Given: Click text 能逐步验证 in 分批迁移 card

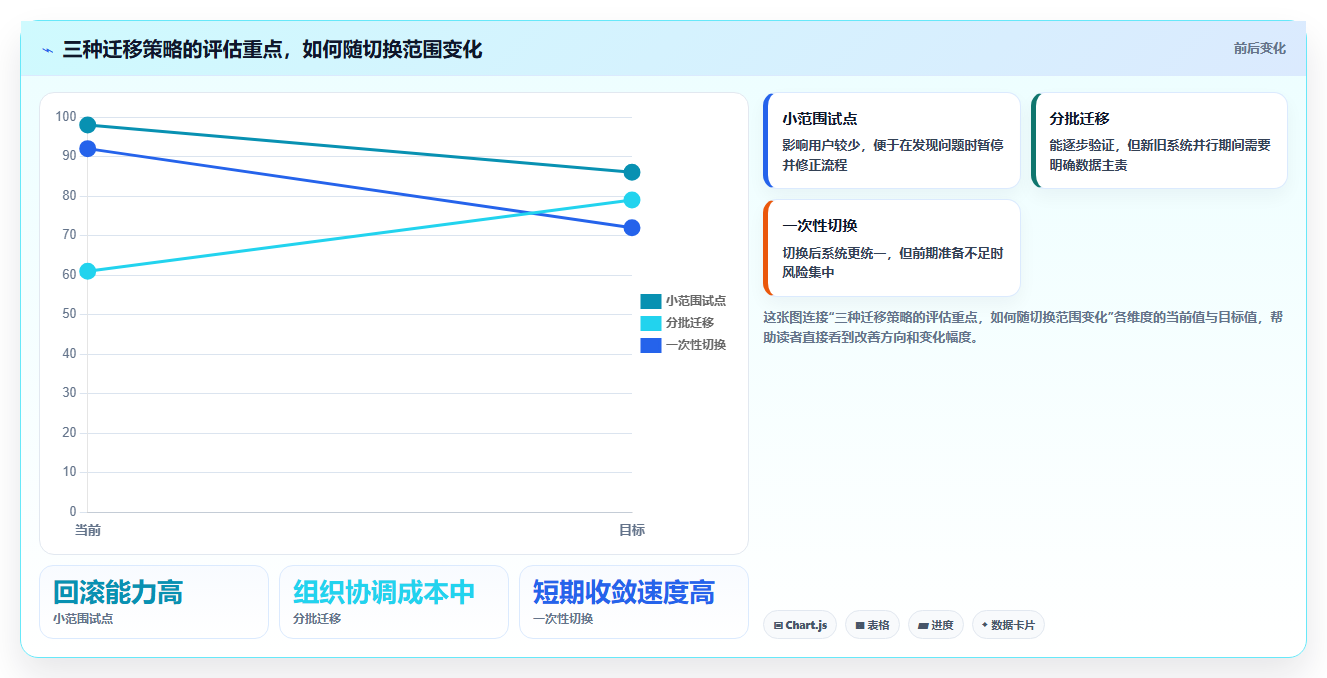Looking at the screenshot, I should click(x=1082, y=145).
